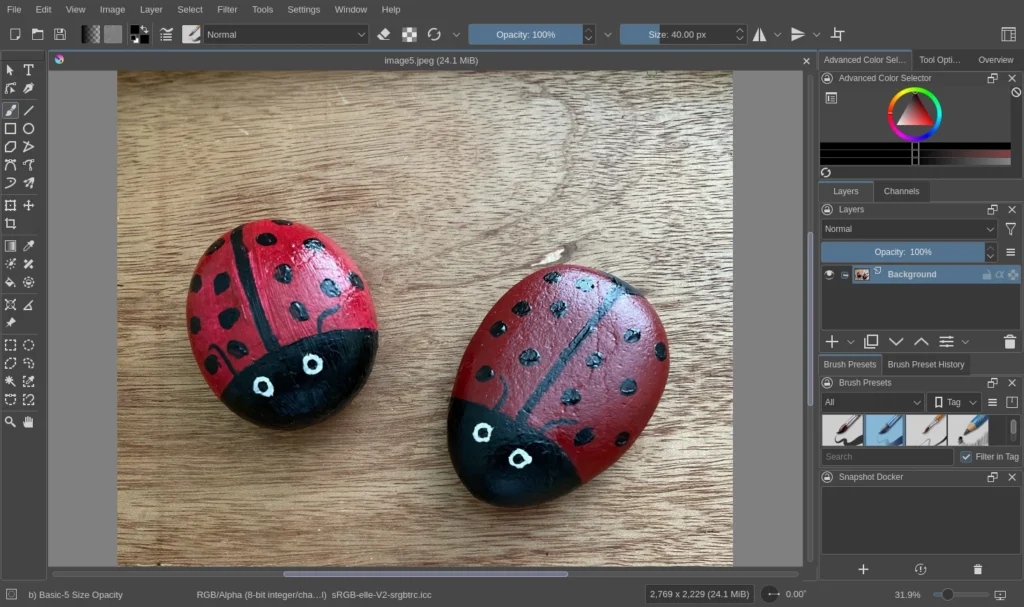
Task: Select the Rectangular Selection tool
Action: point(10,345)
